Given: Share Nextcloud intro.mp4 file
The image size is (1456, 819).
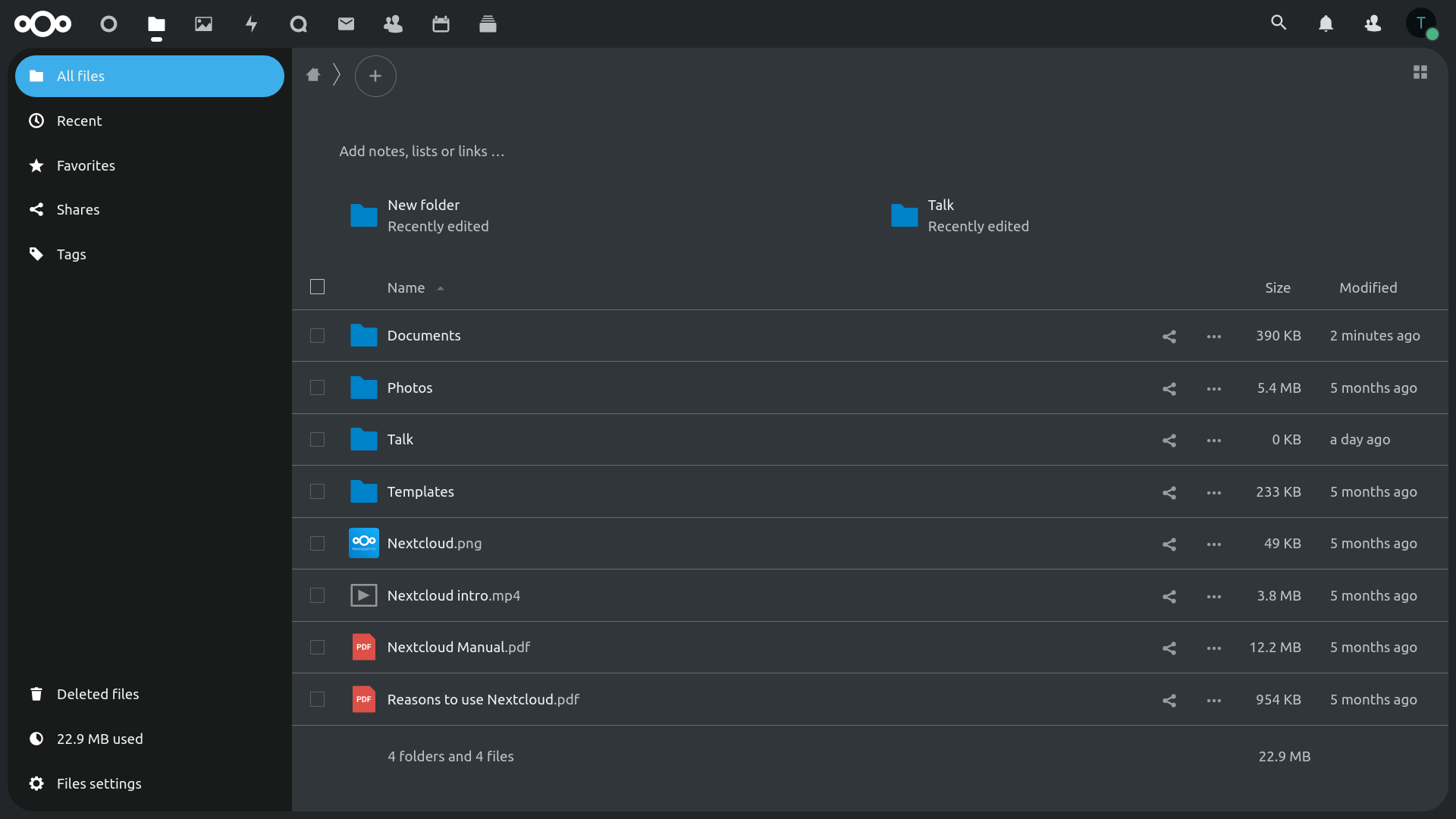Looking at the screenshot, I should point(1169,596).
